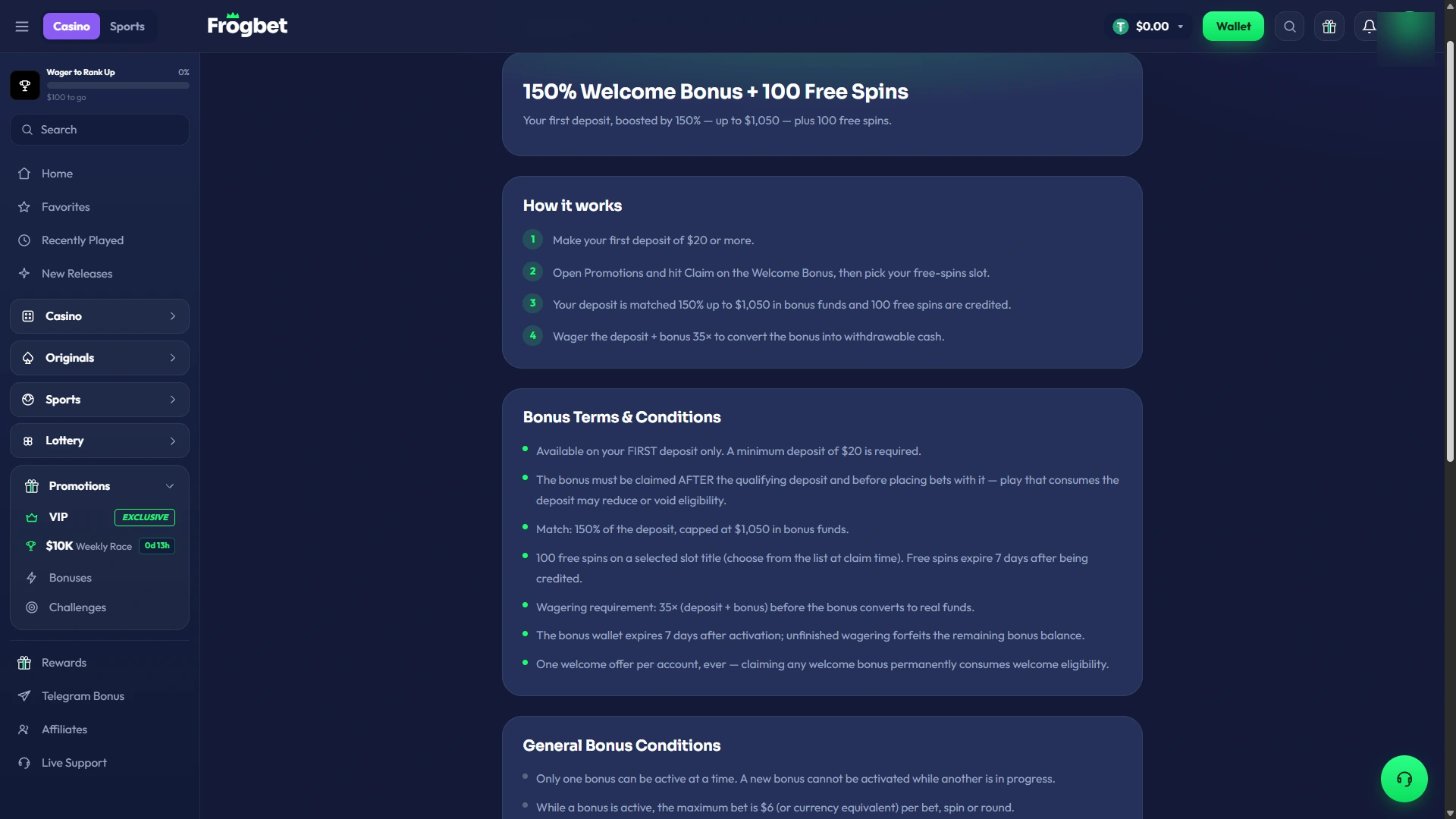The width and height of the screenshot is (1456, 819).
Task: Open the hamburger menu icon
Action: click(x=22, y=27)
